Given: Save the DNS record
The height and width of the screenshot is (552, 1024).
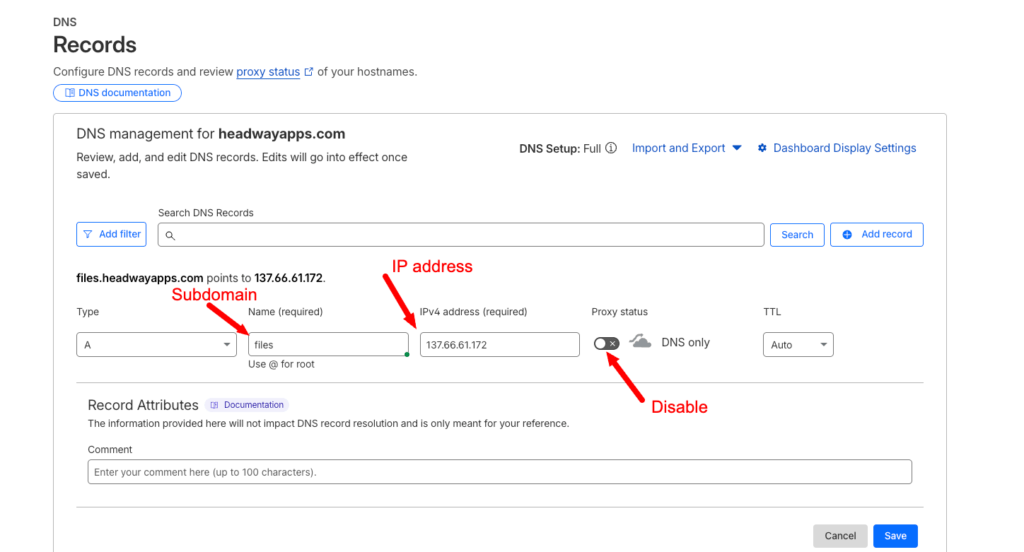Looking at the screenshot, I should [895, 536].
